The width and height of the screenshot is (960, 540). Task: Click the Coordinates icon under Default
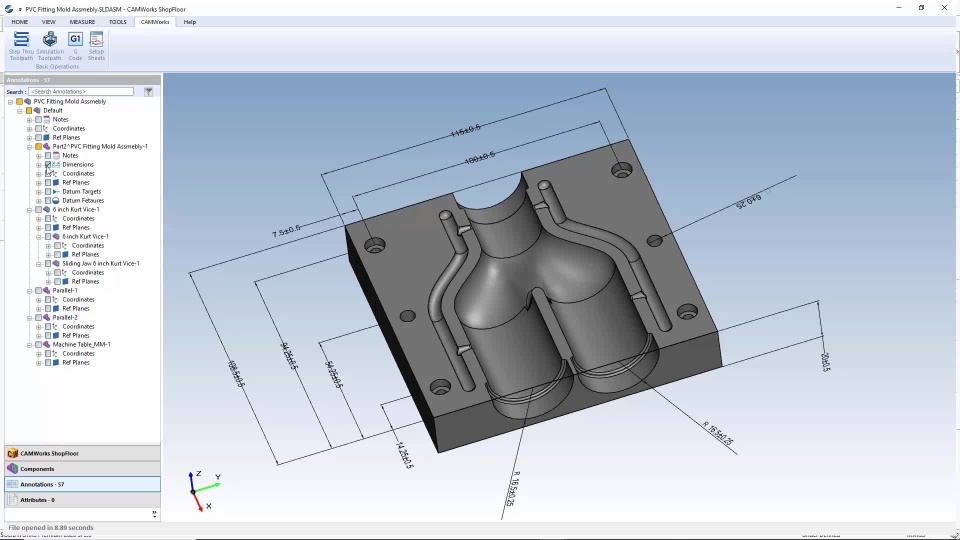pos(47,129)
